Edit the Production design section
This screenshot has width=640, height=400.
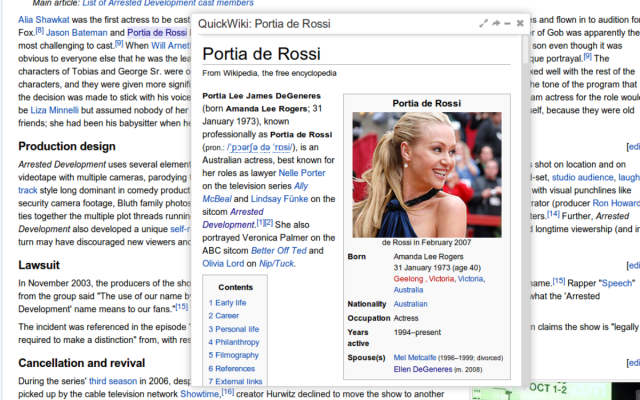pyautogui.click(x=634, y=147)
